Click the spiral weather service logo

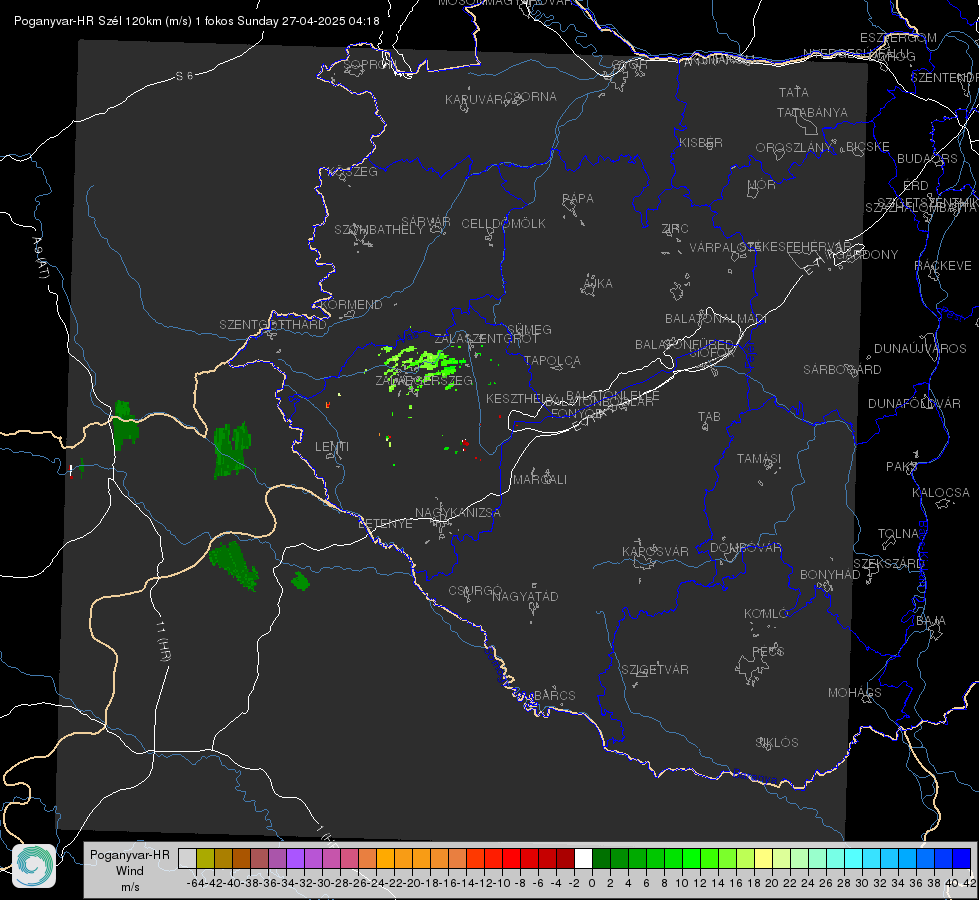34,866
